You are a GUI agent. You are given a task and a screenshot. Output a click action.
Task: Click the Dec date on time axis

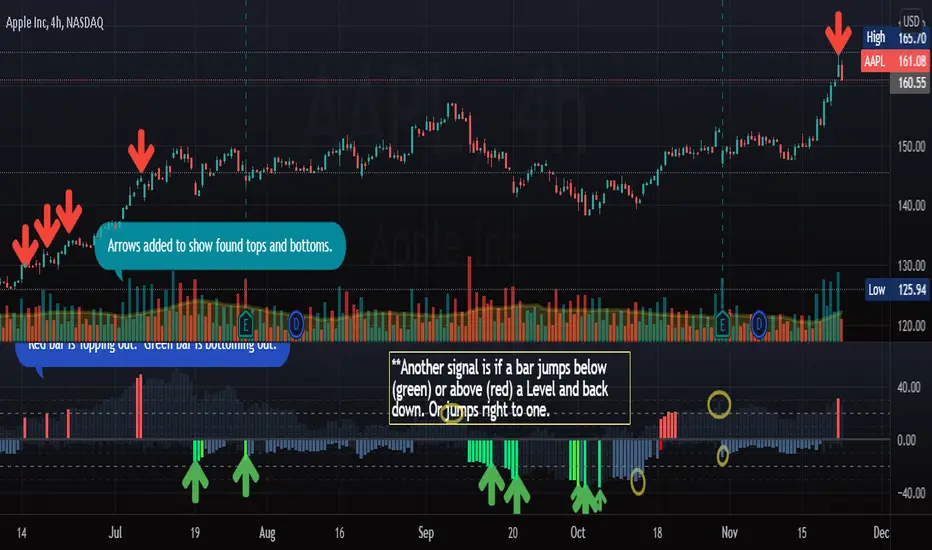[x=881, y=532]
